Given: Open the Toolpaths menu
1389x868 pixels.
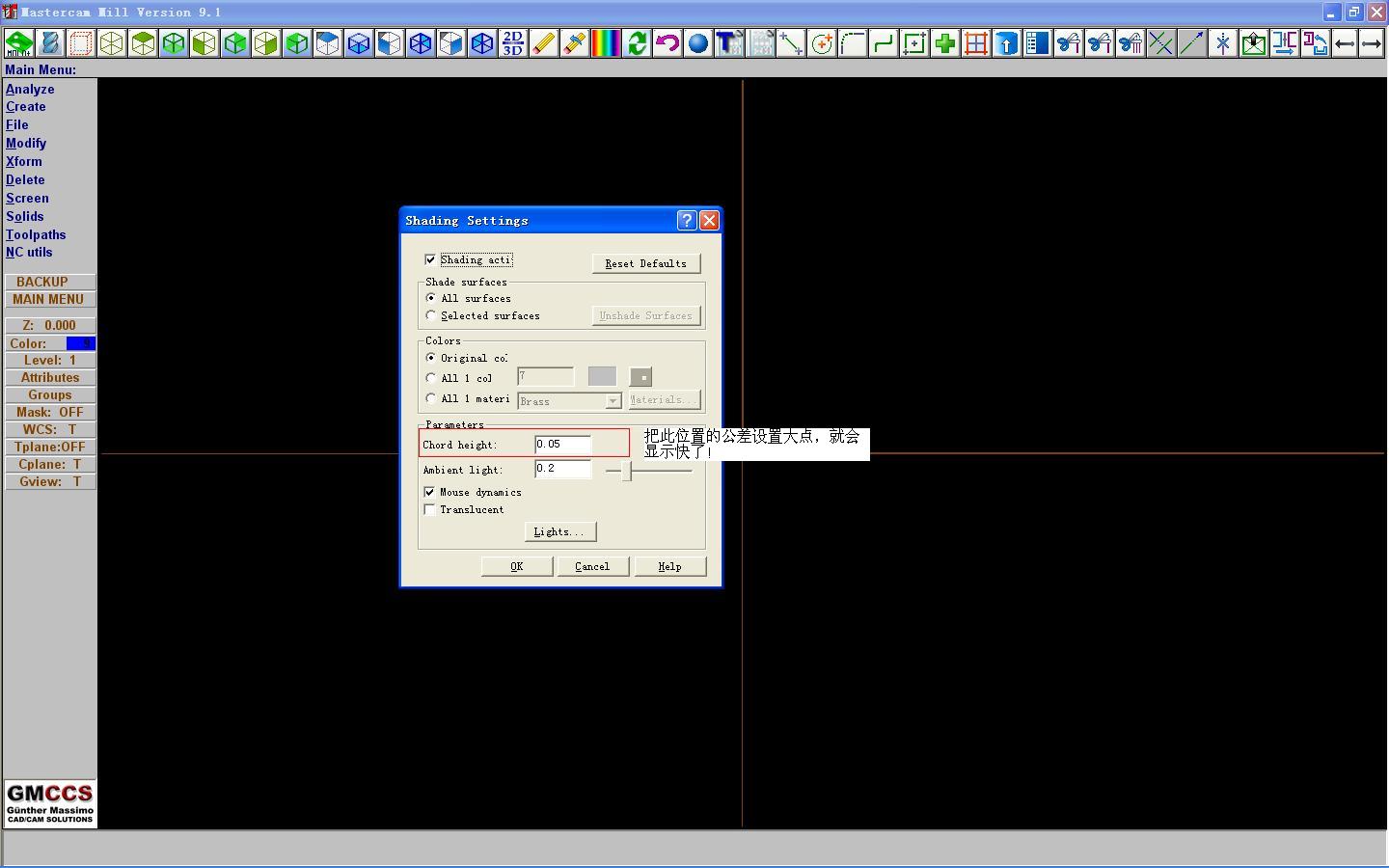Looking at the screenshot, I should coord(36,235).
